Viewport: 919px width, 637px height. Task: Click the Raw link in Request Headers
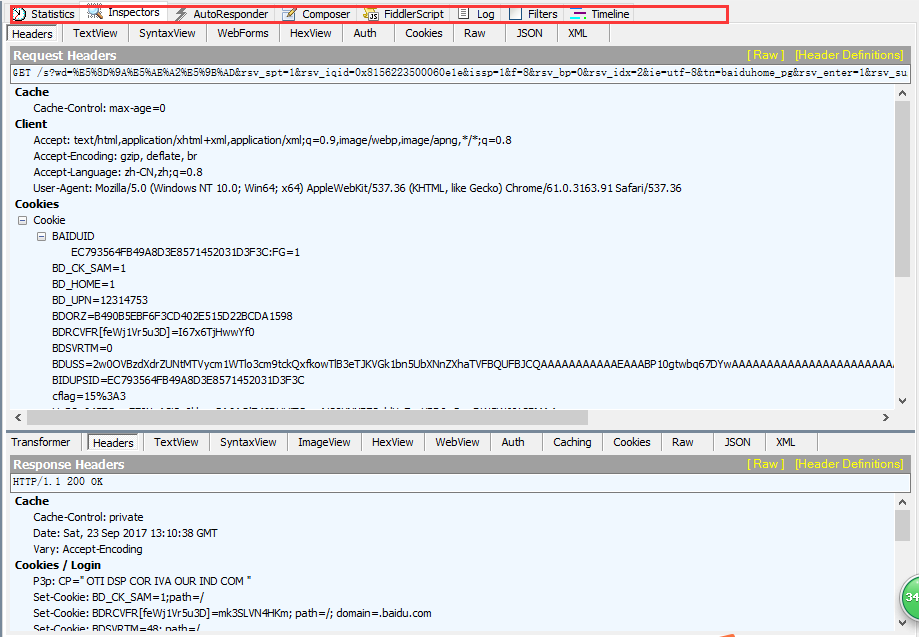click(766, 55)
